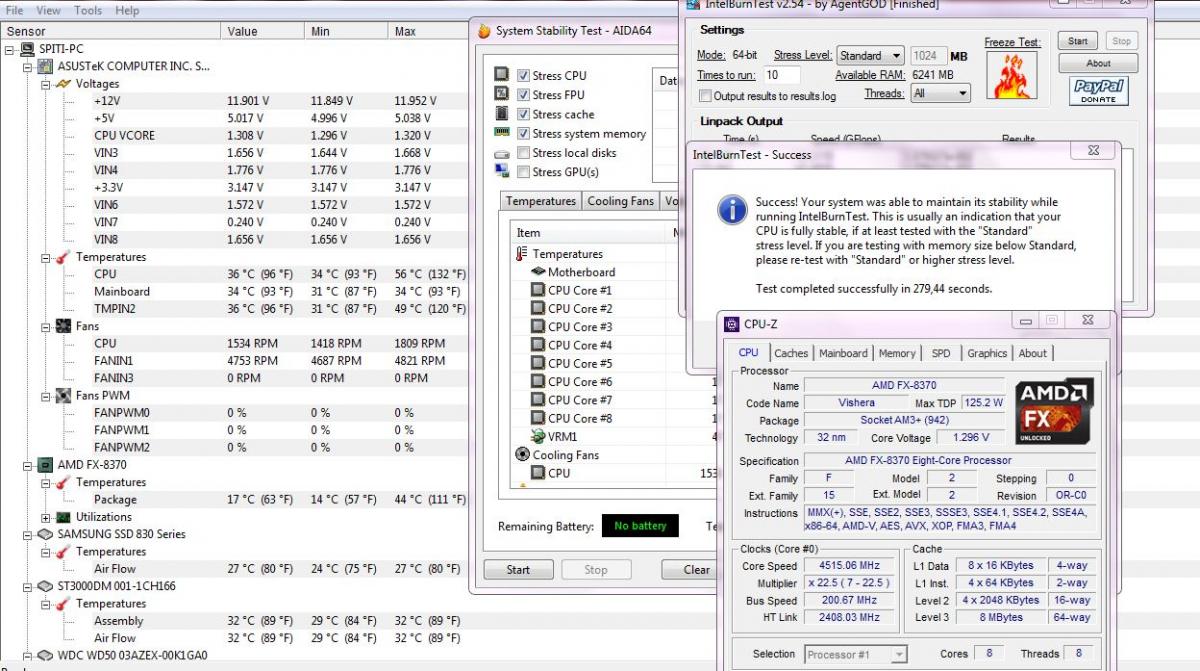Switch to the Cooling Fans tab in AIDA64
The width and height of the screenshot is (1200, 671).
620,201
